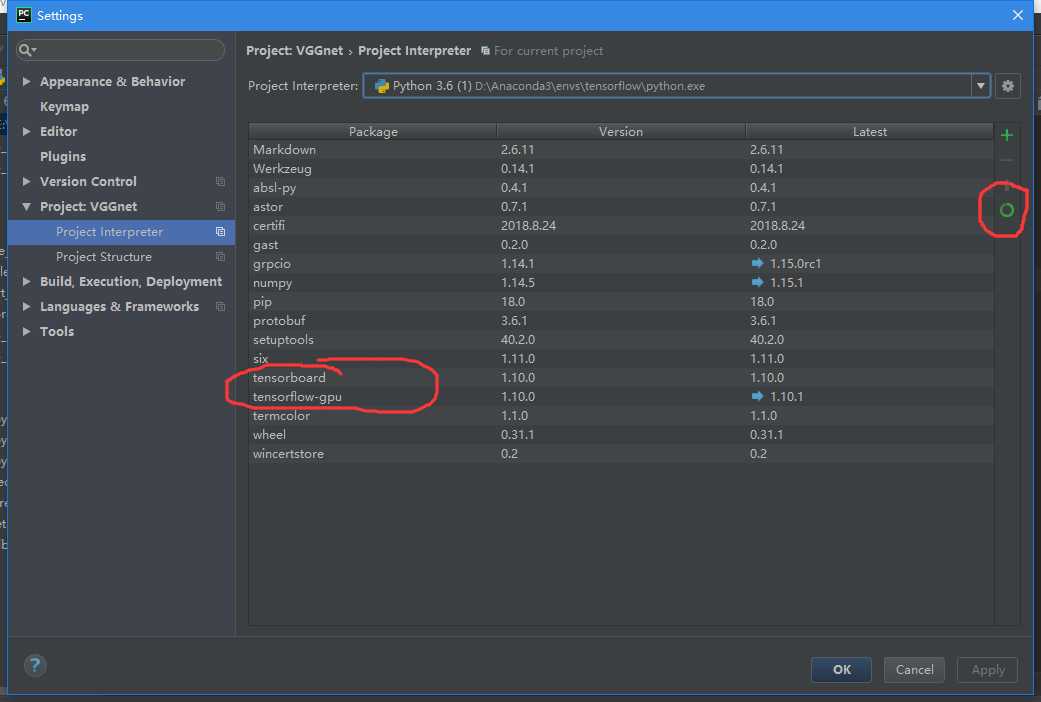
Task: Click the copy icon beside Project Interpreter
Action: (220, 232)
